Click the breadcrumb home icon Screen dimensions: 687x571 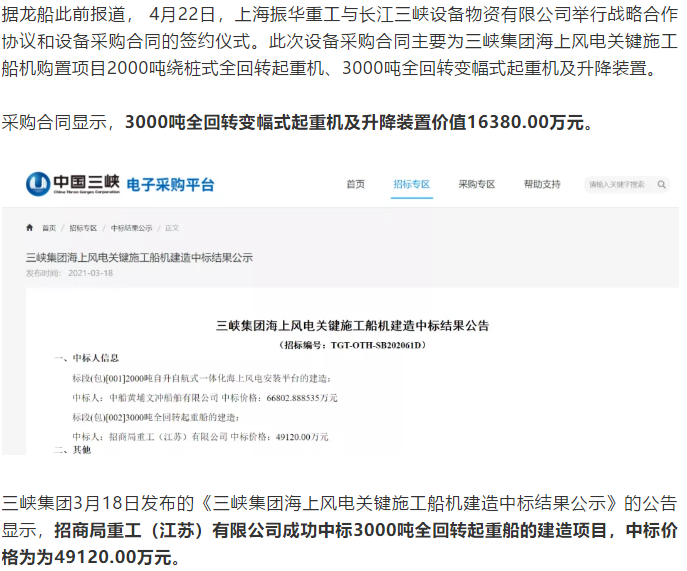[32, 229]
